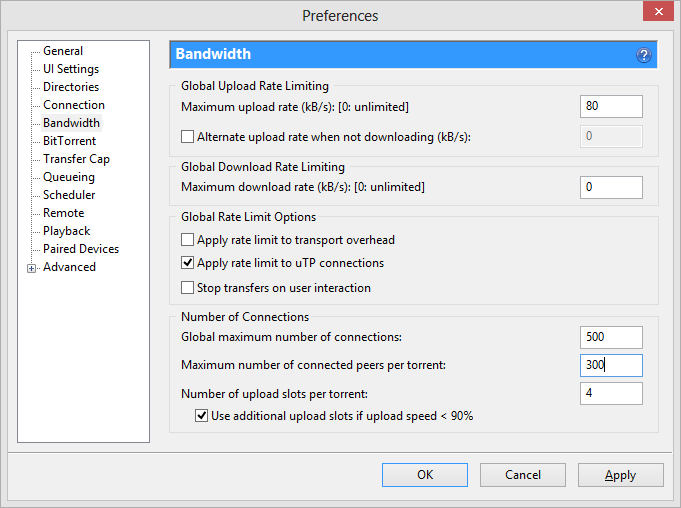Enable alternate upload rate when not downloading
The height and width of the screenshot is (508, 681).
click(187, 136)
